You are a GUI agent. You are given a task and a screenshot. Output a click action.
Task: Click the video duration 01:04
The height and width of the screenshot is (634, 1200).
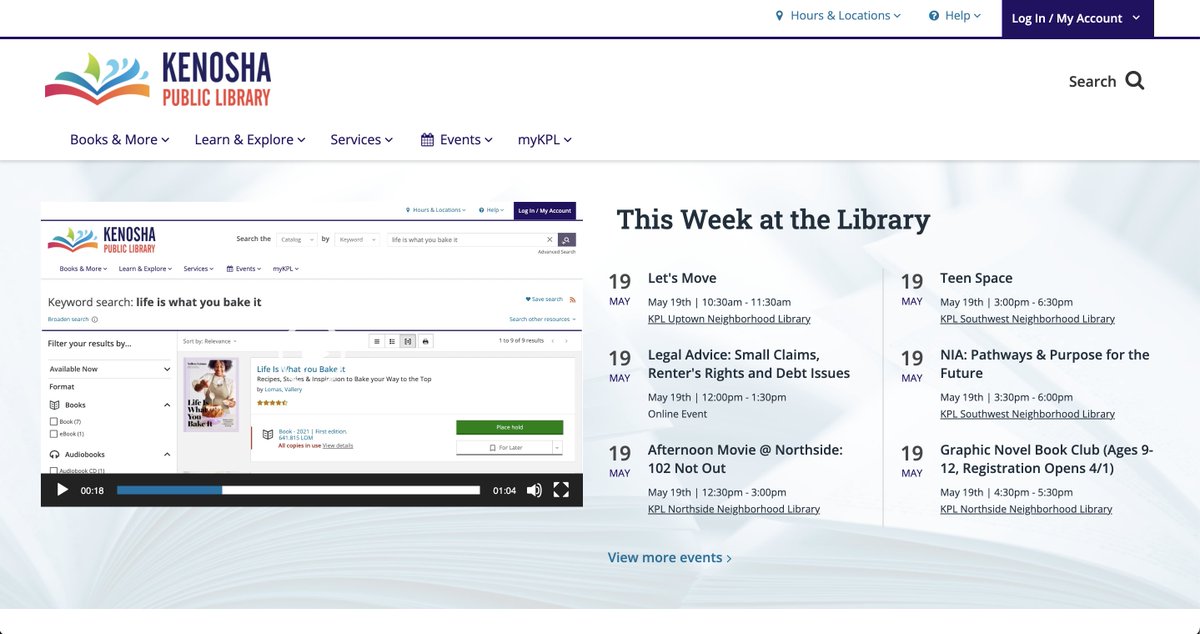504,491
